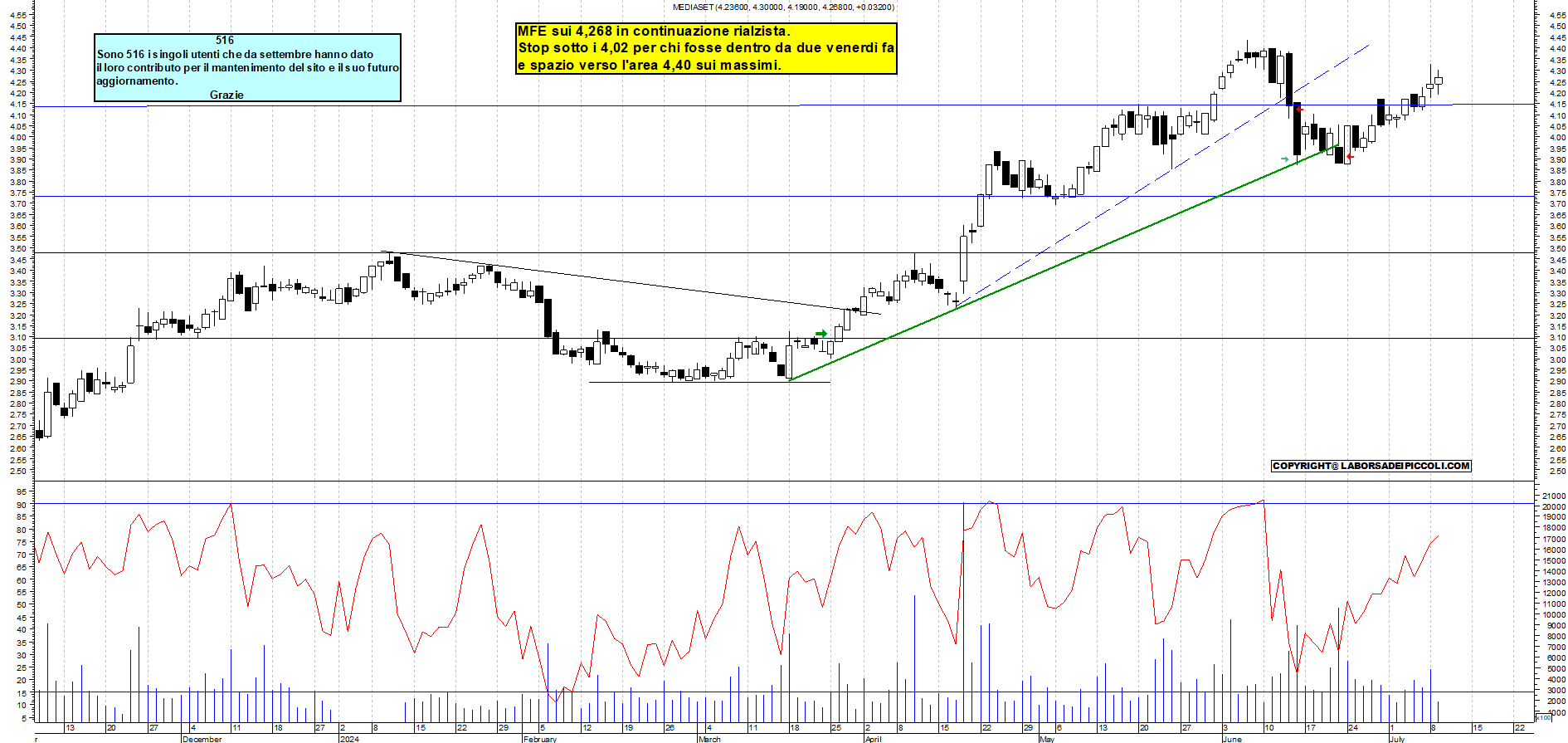Image resolution: width=1568 pixels, height=743 pixels.
Task: Click the green rising trendline from March low
Action: click(1062, 263)
